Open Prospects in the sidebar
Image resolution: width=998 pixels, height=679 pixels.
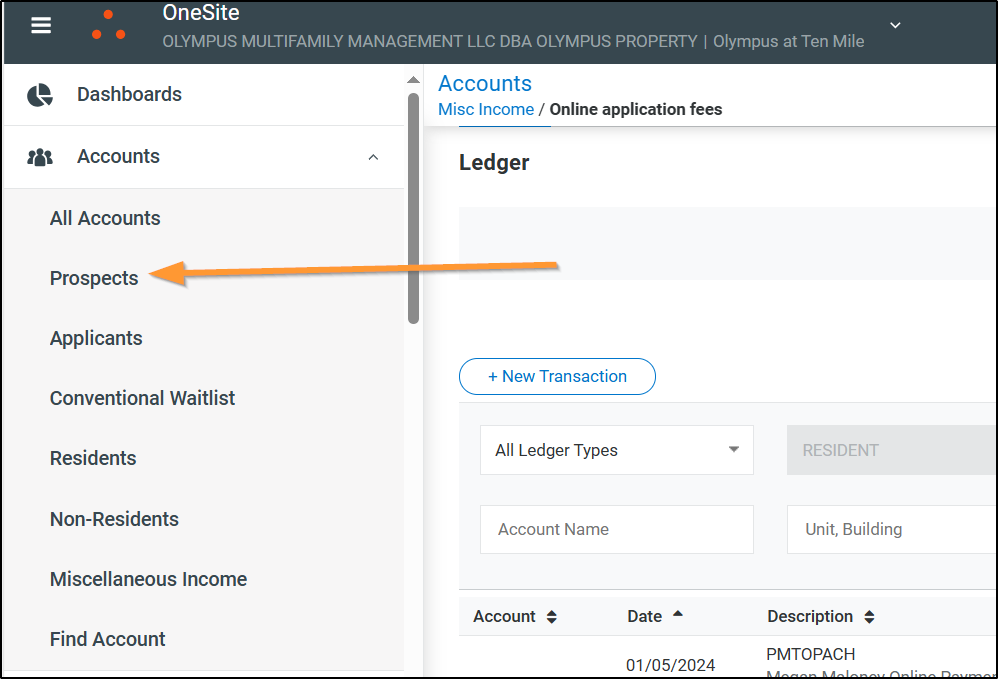(94, 278)
